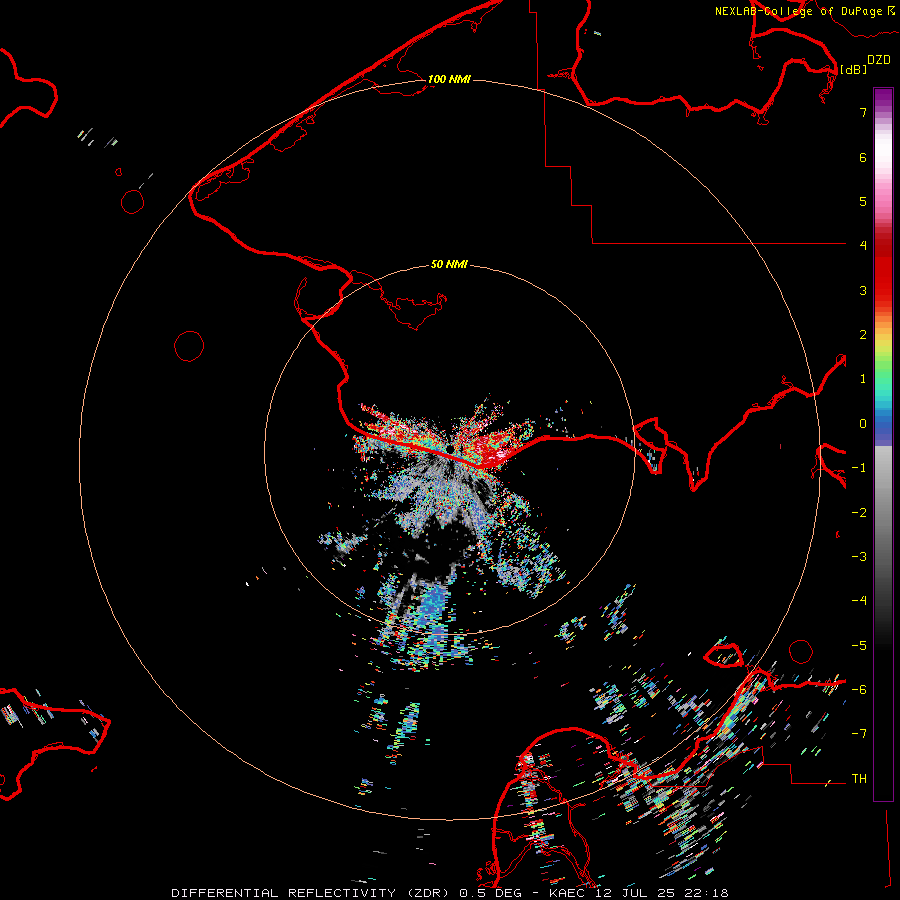
Task: Select the minus 5 dB scale label
Action: (x=859, y=646)
